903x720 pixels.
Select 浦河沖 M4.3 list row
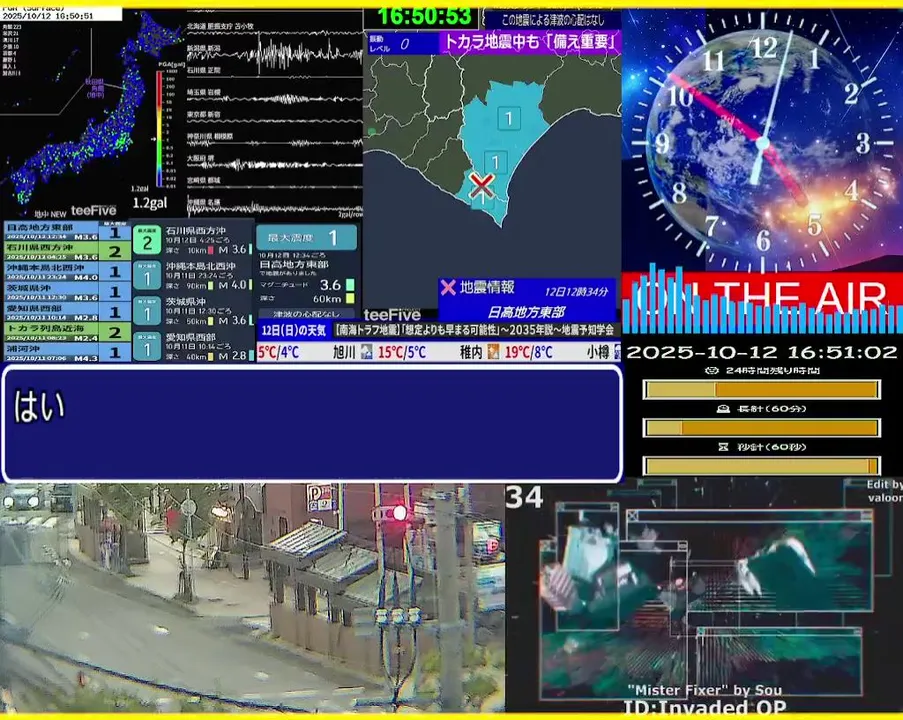(67, 352)
